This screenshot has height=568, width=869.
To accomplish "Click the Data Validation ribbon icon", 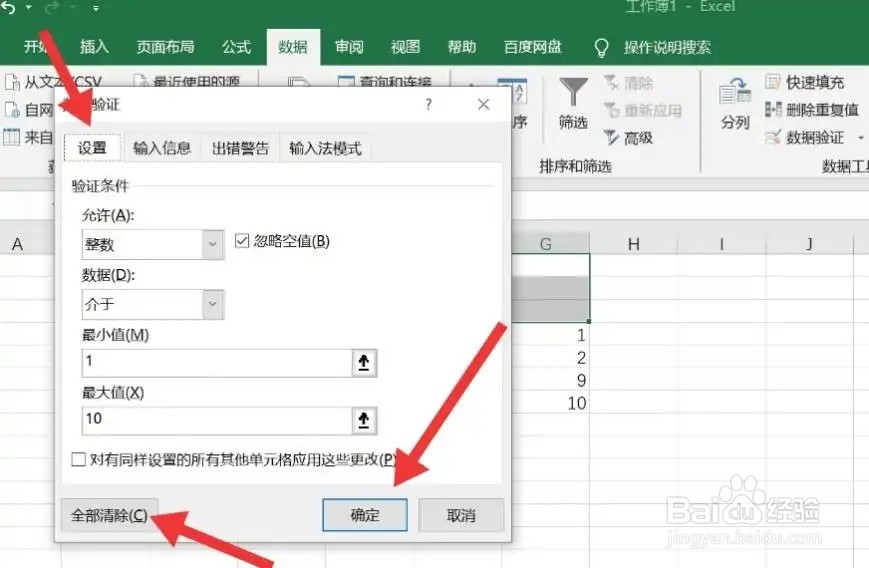I will (773, 136).
